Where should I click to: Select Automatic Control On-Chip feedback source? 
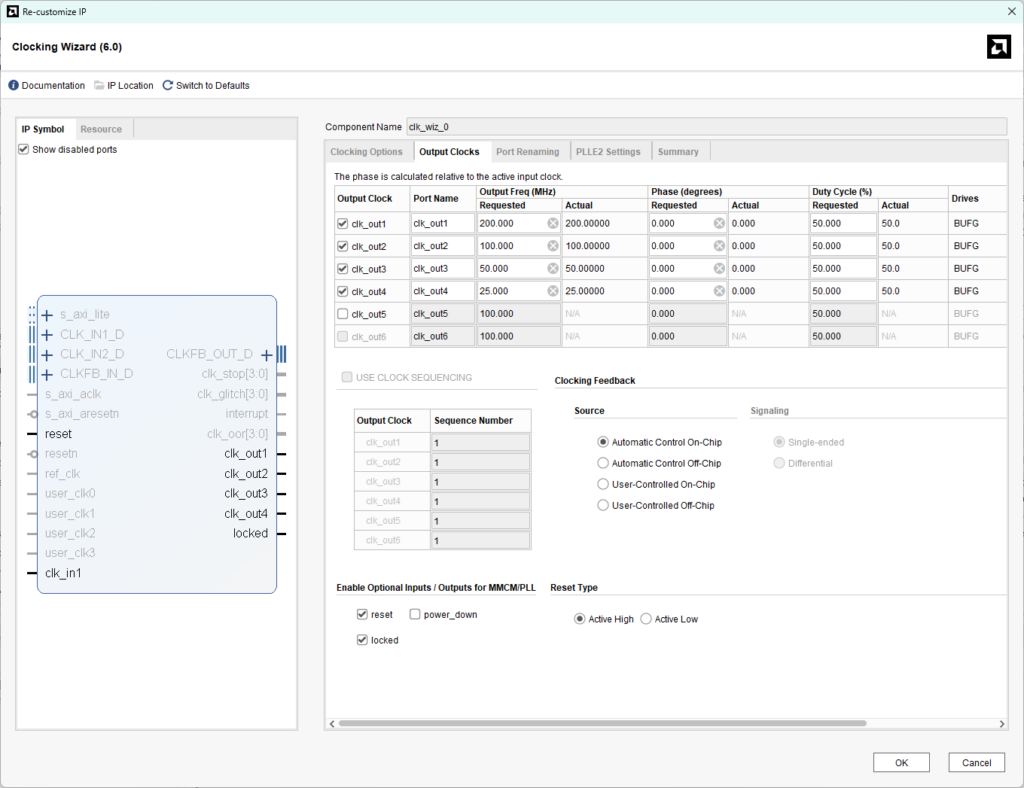point(603,442)
